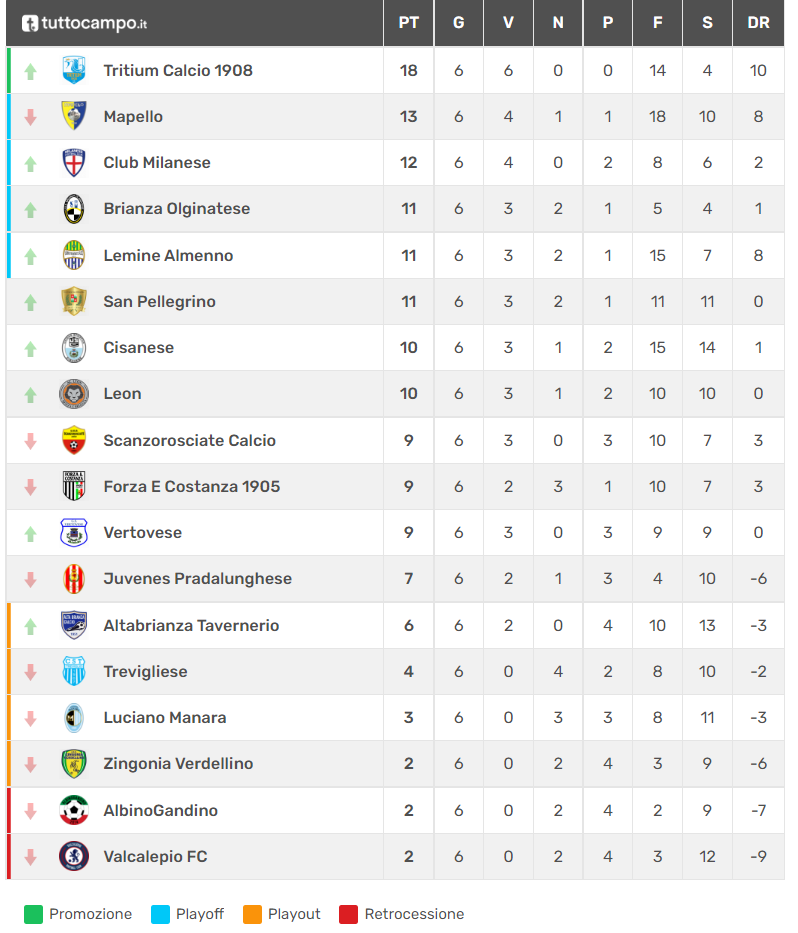Click the Mapello team crest
Screen dimensions: 798x933
[x=74, y=117]
